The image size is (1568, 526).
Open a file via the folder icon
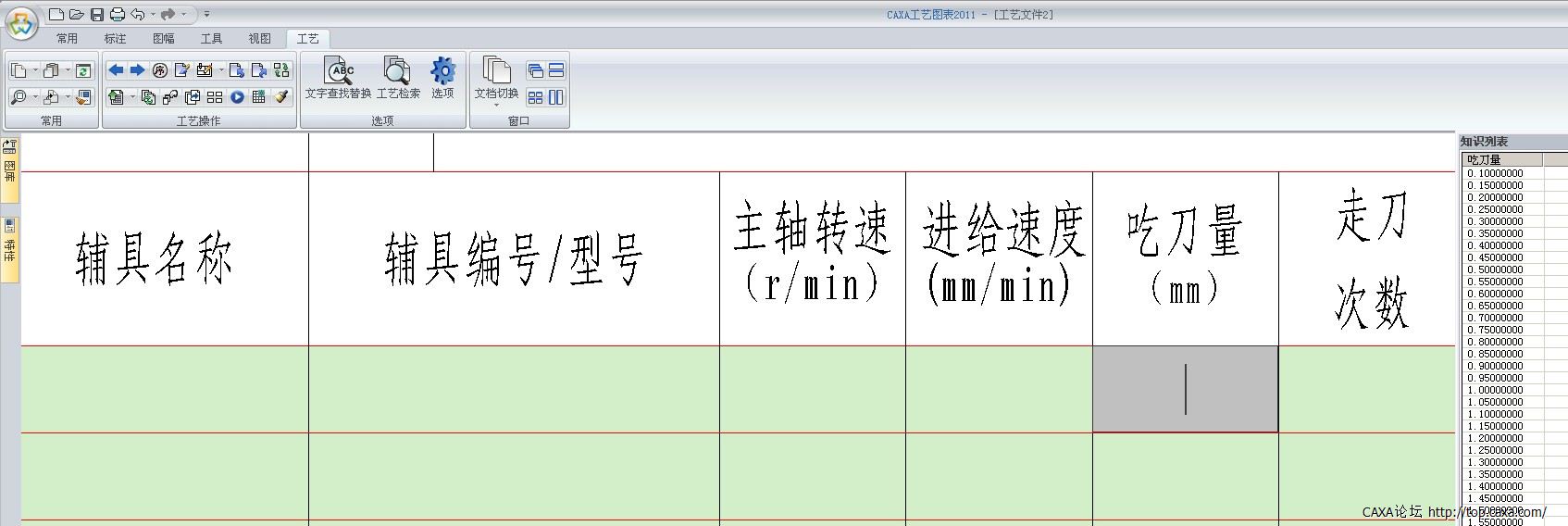click(x=76, y=14)
